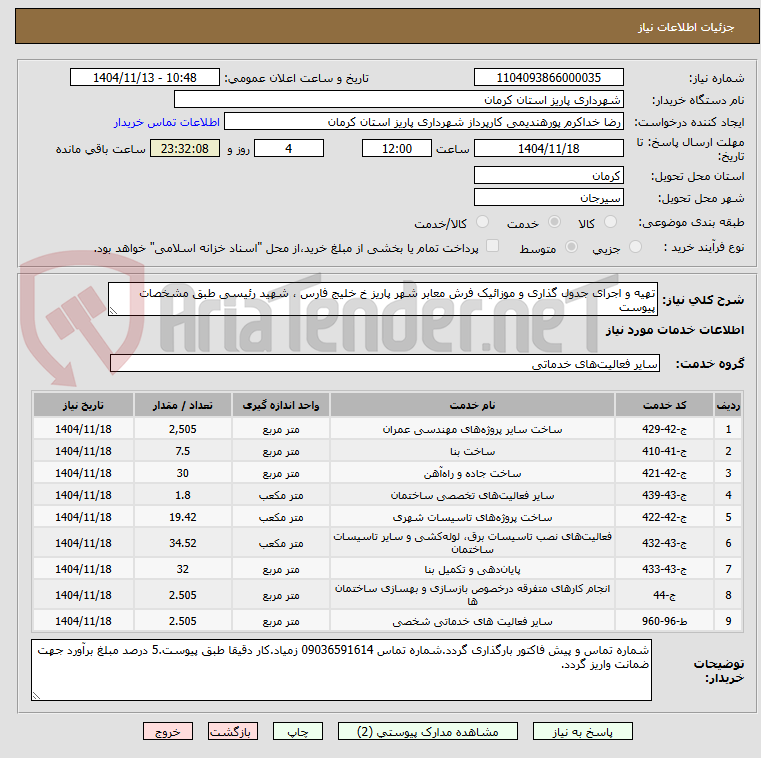Image resolution: width=761 pixels, height=758 pixels.
Task: Click service name ساخت پروژه‌های تاسیسات شهری
Action: (x=472, y=517)
